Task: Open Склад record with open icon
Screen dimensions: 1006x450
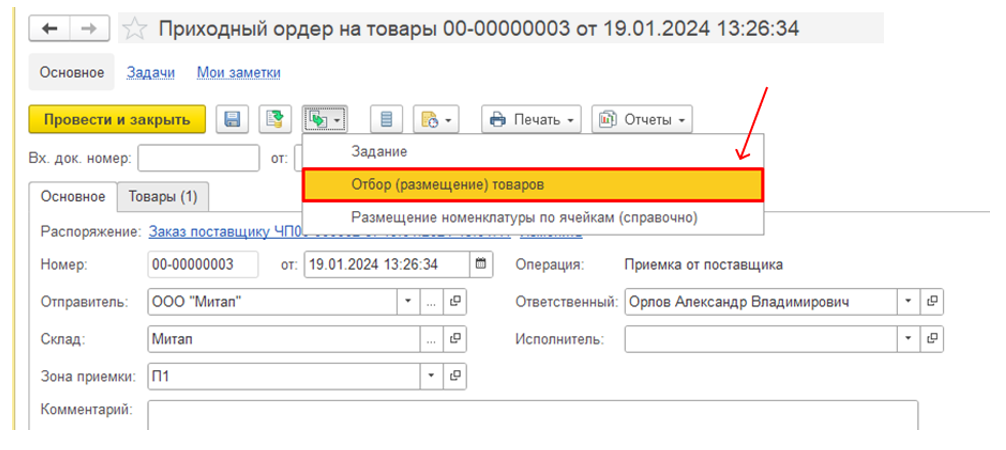Action: (x=455, y=340)
